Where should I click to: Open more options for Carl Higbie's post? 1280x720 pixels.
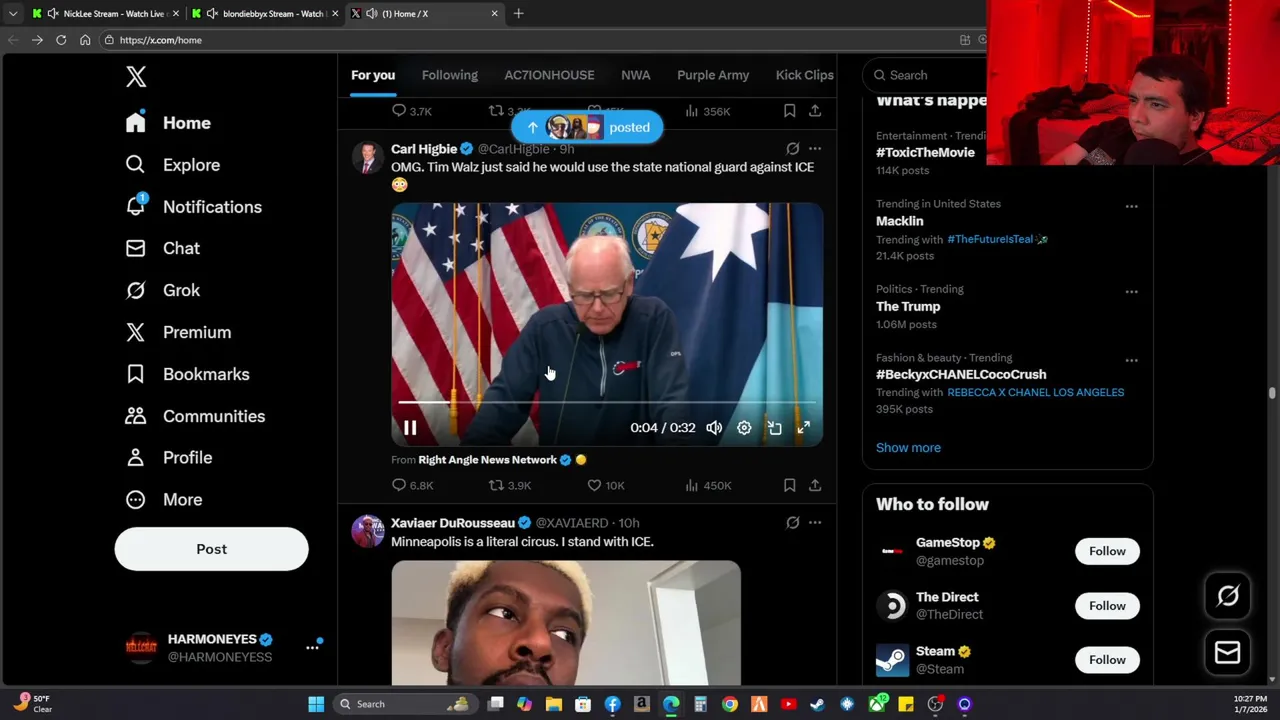pyautogui.click(x=815, y=149)
